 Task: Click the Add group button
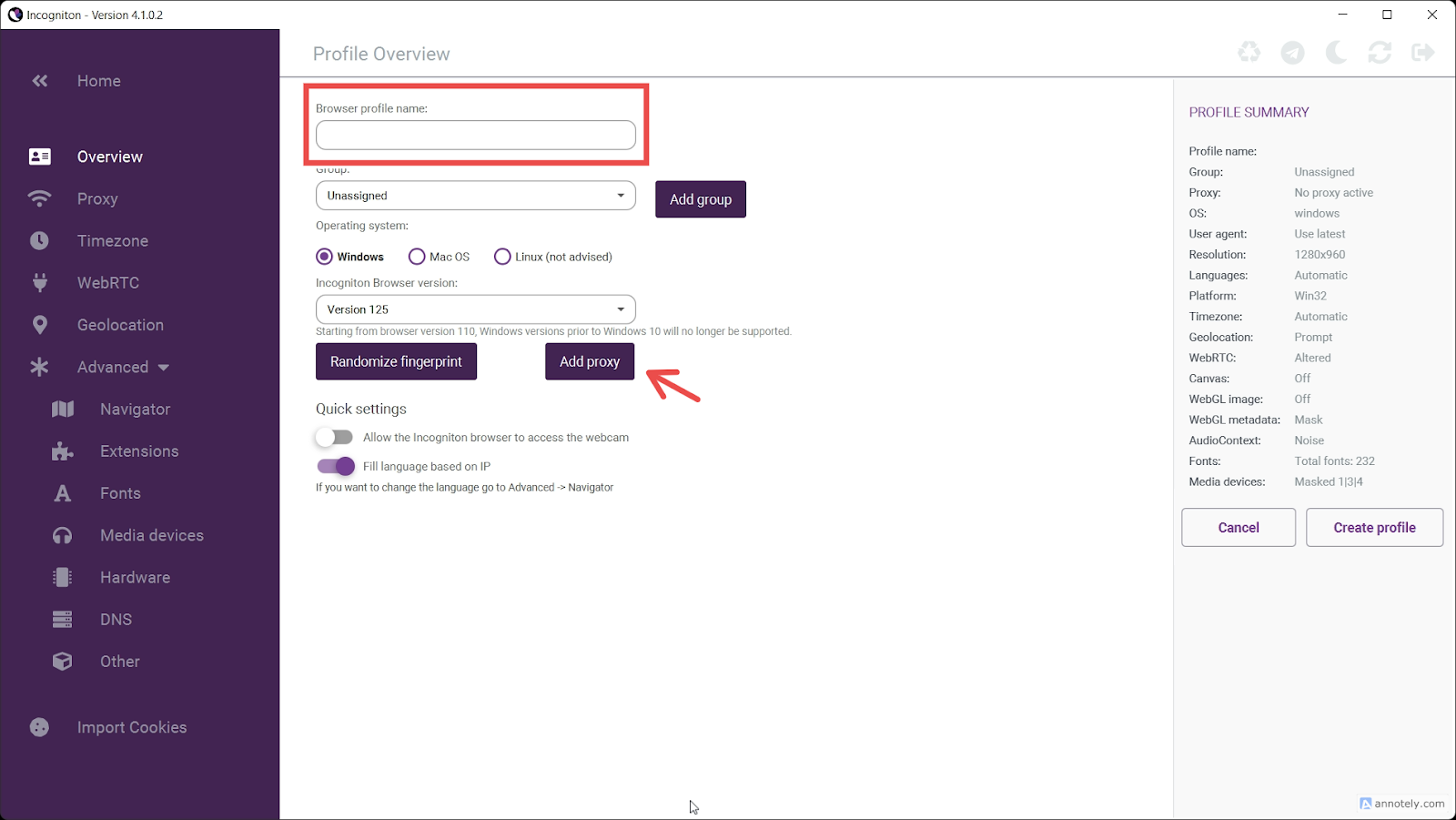701,199
